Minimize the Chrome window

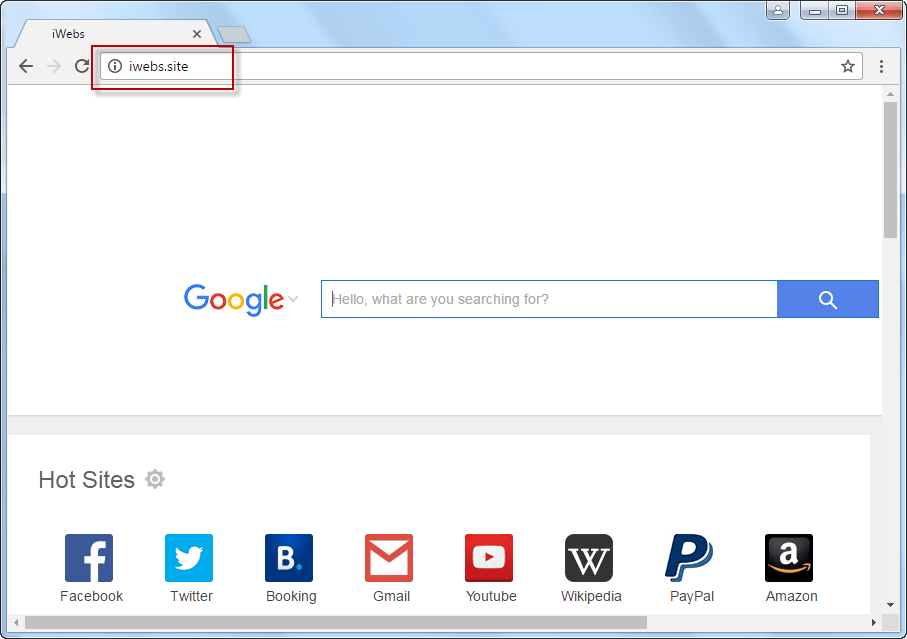814,10
